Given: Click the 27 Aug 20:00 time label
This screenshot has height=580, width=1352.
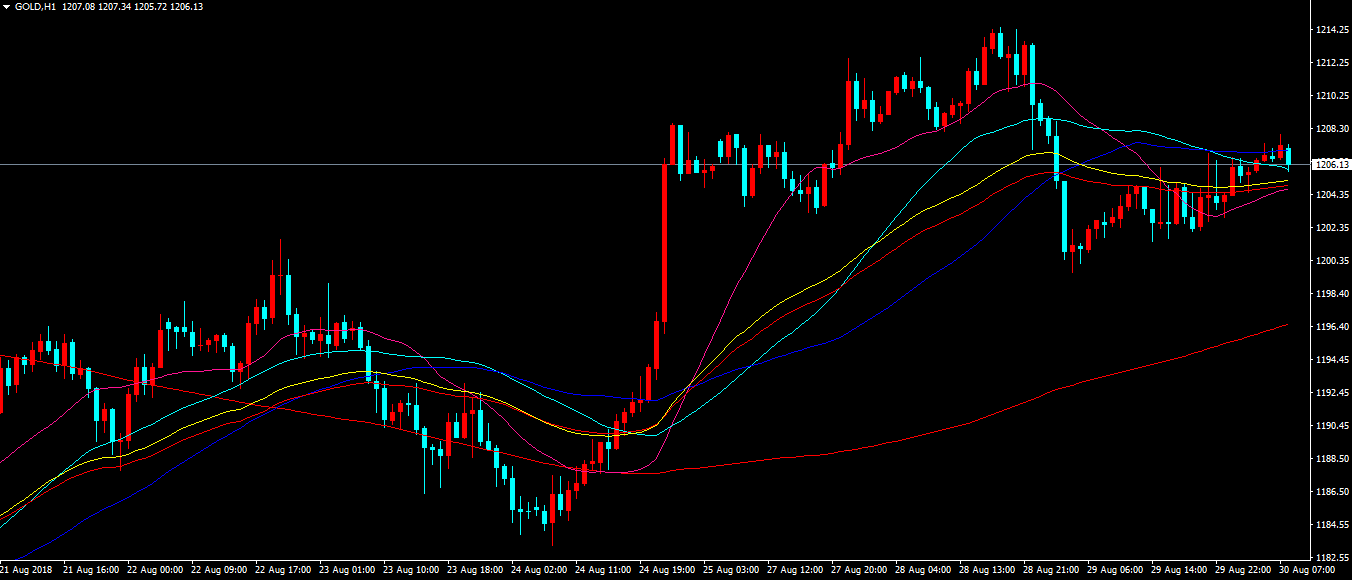Looking at the screenshot, I should click(x=859, y=570).
